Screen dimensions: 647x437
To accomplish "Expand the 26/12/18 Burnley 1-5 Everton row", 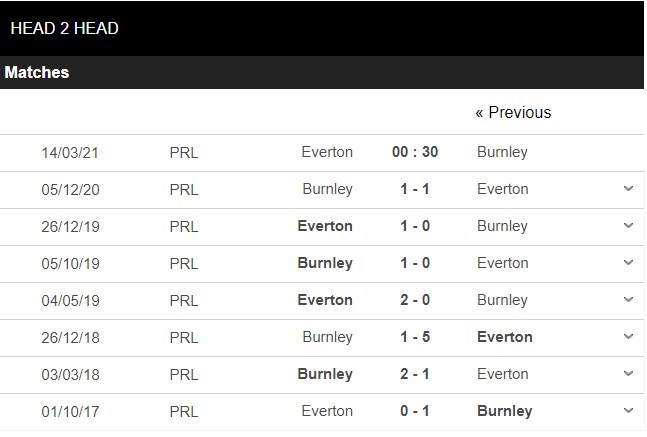I will (x=628, y=337).
